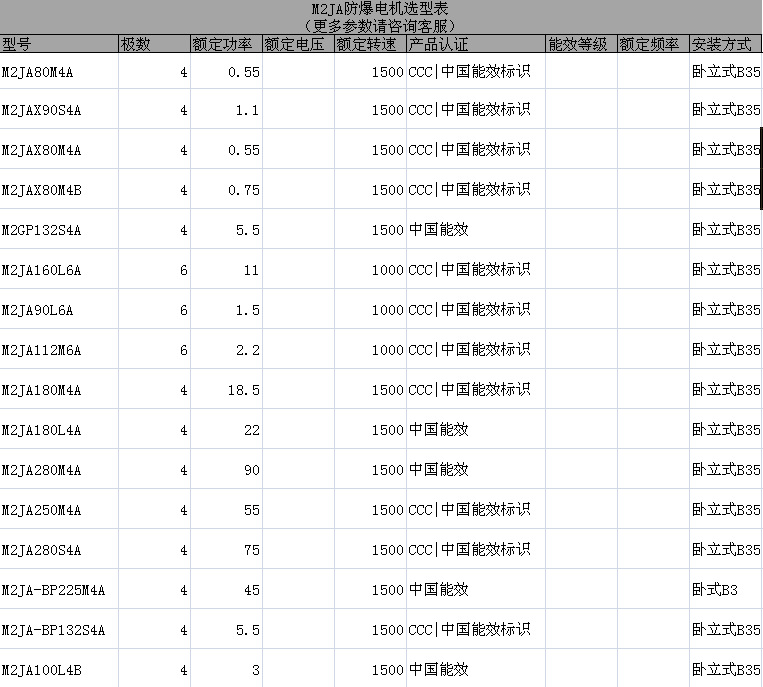
Task: Select the M2GP132S4A model cell
Action: click(59, 230)
